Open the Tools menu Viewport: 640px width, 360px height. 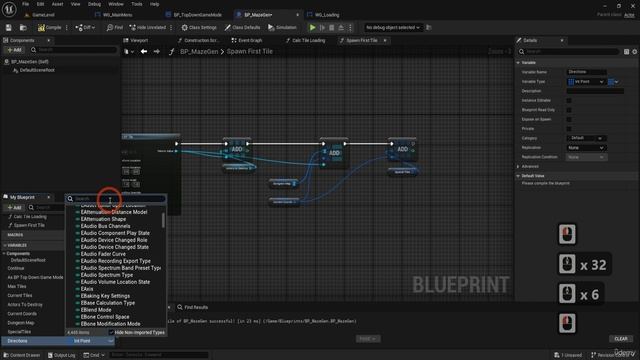tap(137, 4)
